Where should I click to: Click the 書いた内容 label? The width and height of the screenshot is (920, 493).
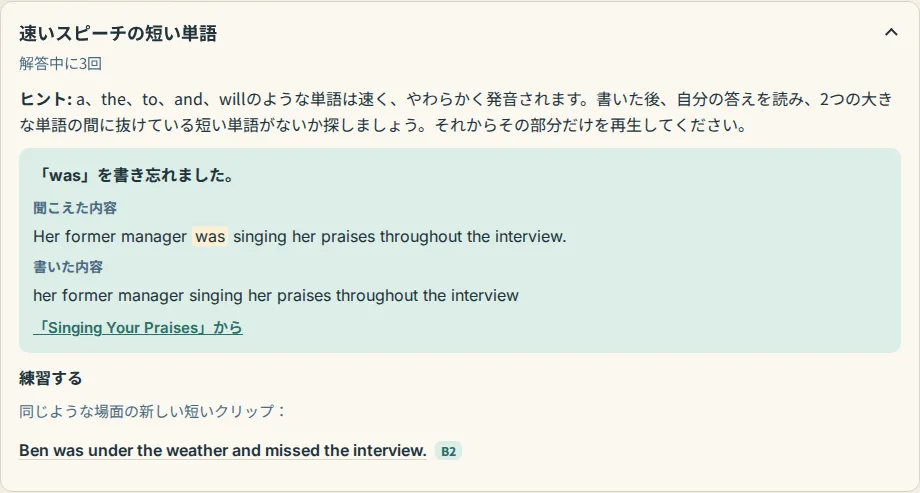coord(68,266)
